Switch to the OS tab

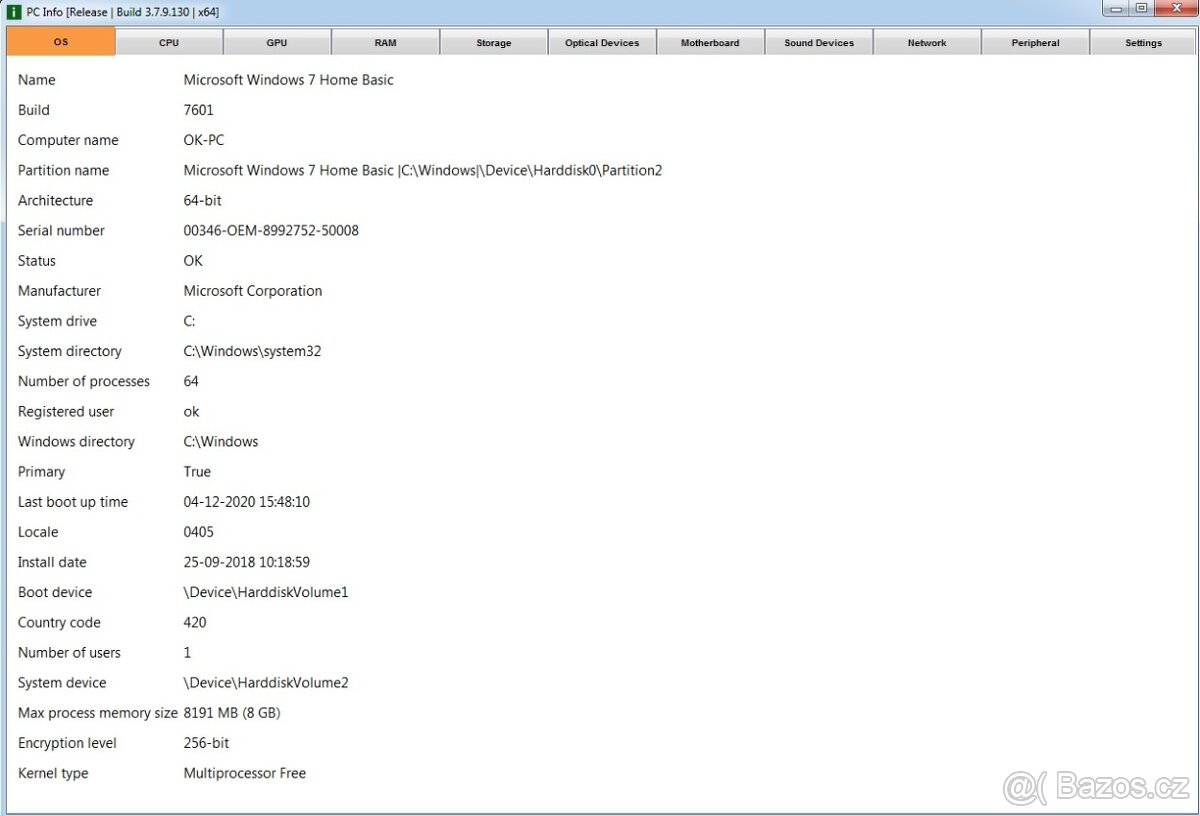tap(61, 42)
